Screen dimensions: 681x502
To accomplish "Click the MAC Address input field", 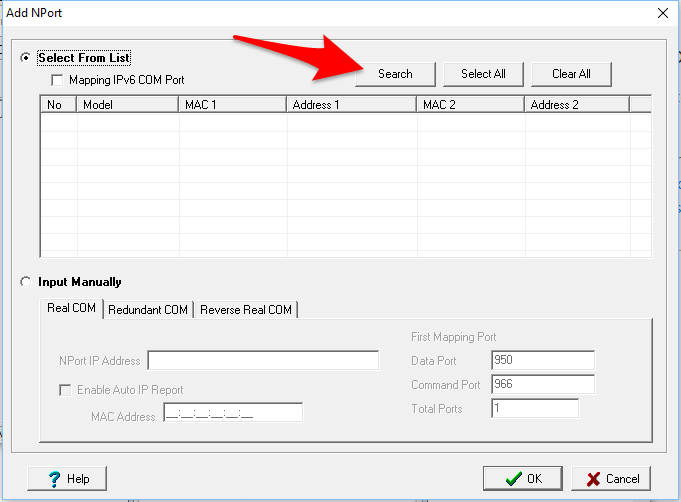I will point(232,413).
